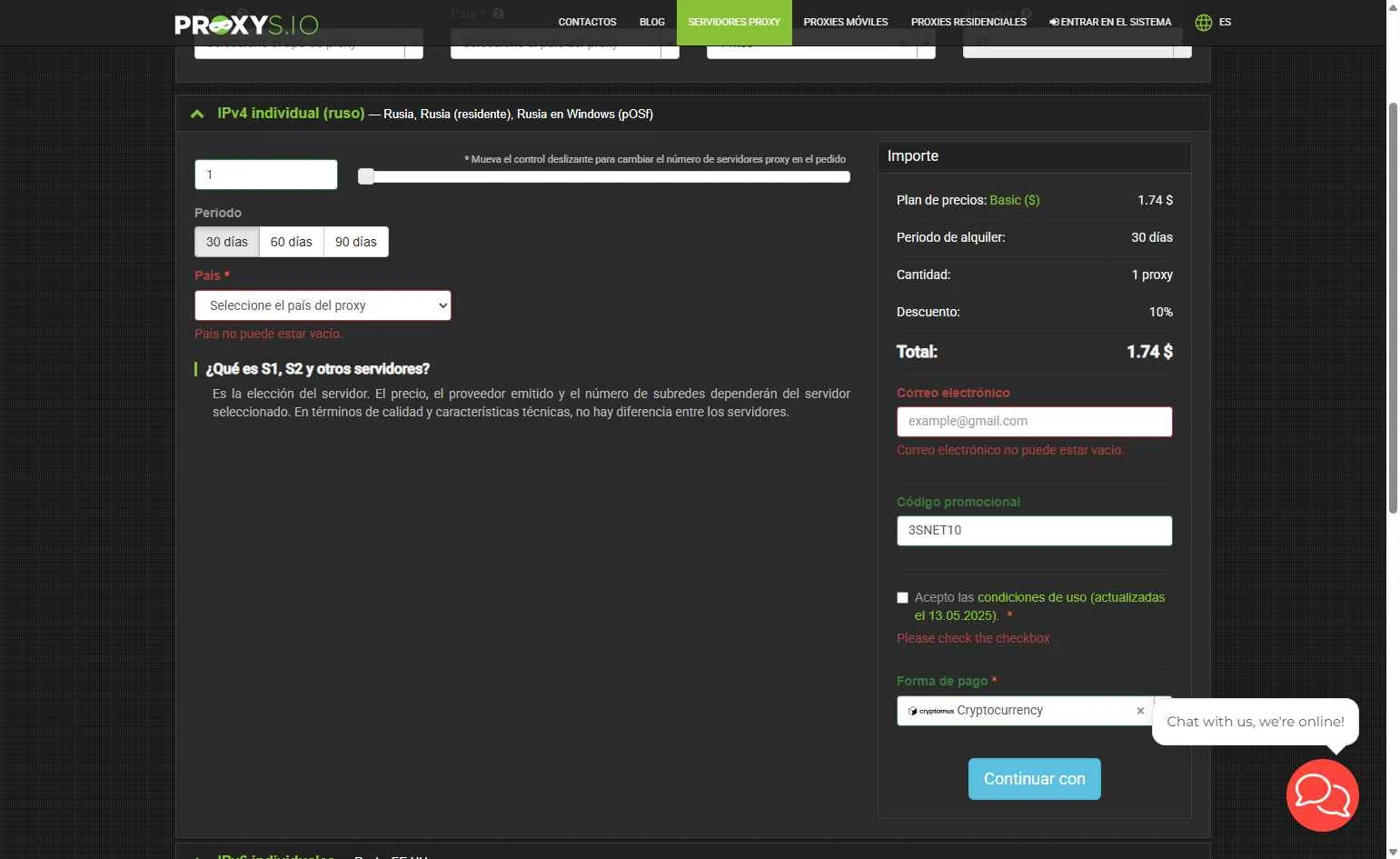Click the page vertical scrollbar
The image size is (1400, 859).
[1393, 309]
